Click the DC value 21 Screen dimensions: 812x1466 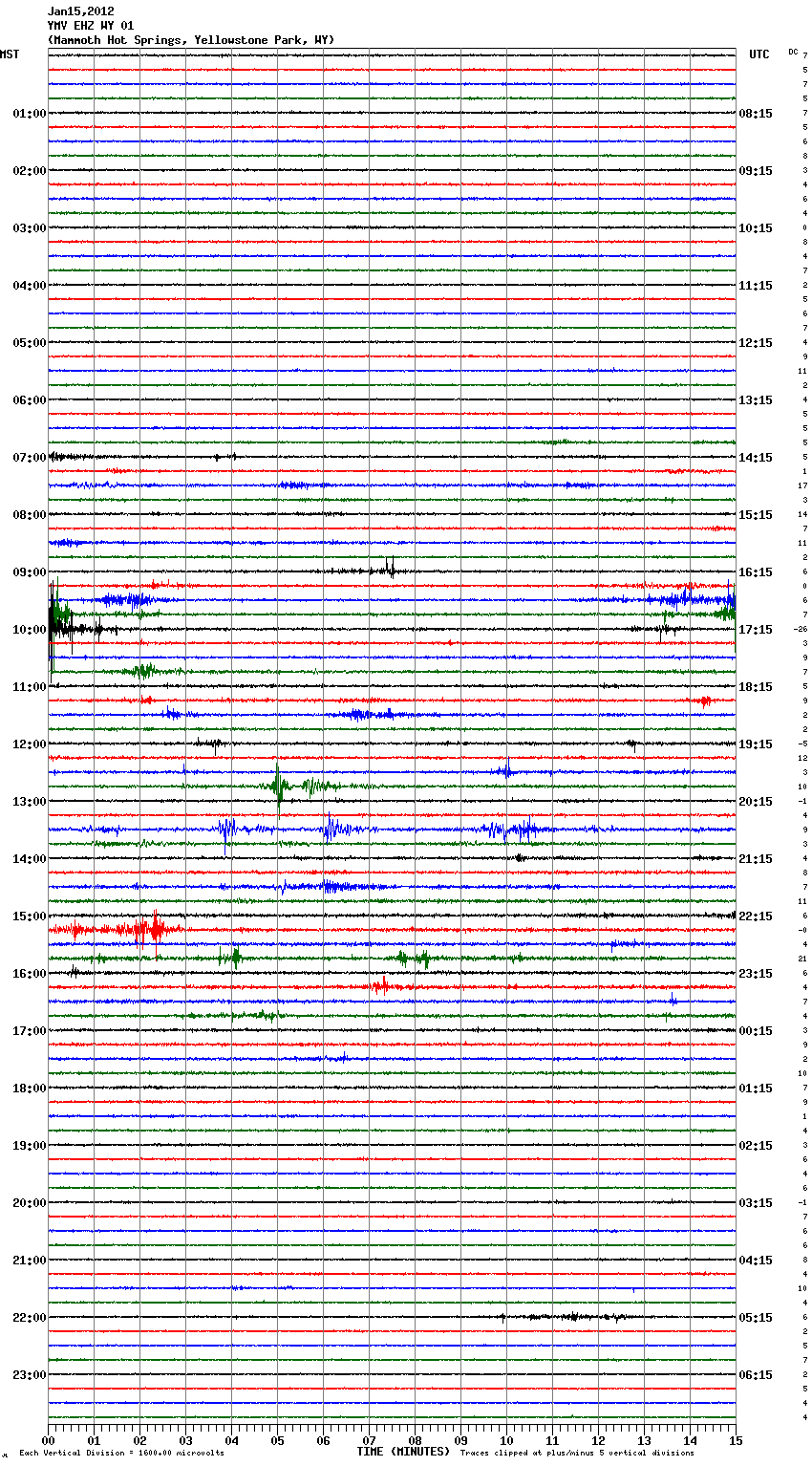(802, 959)
